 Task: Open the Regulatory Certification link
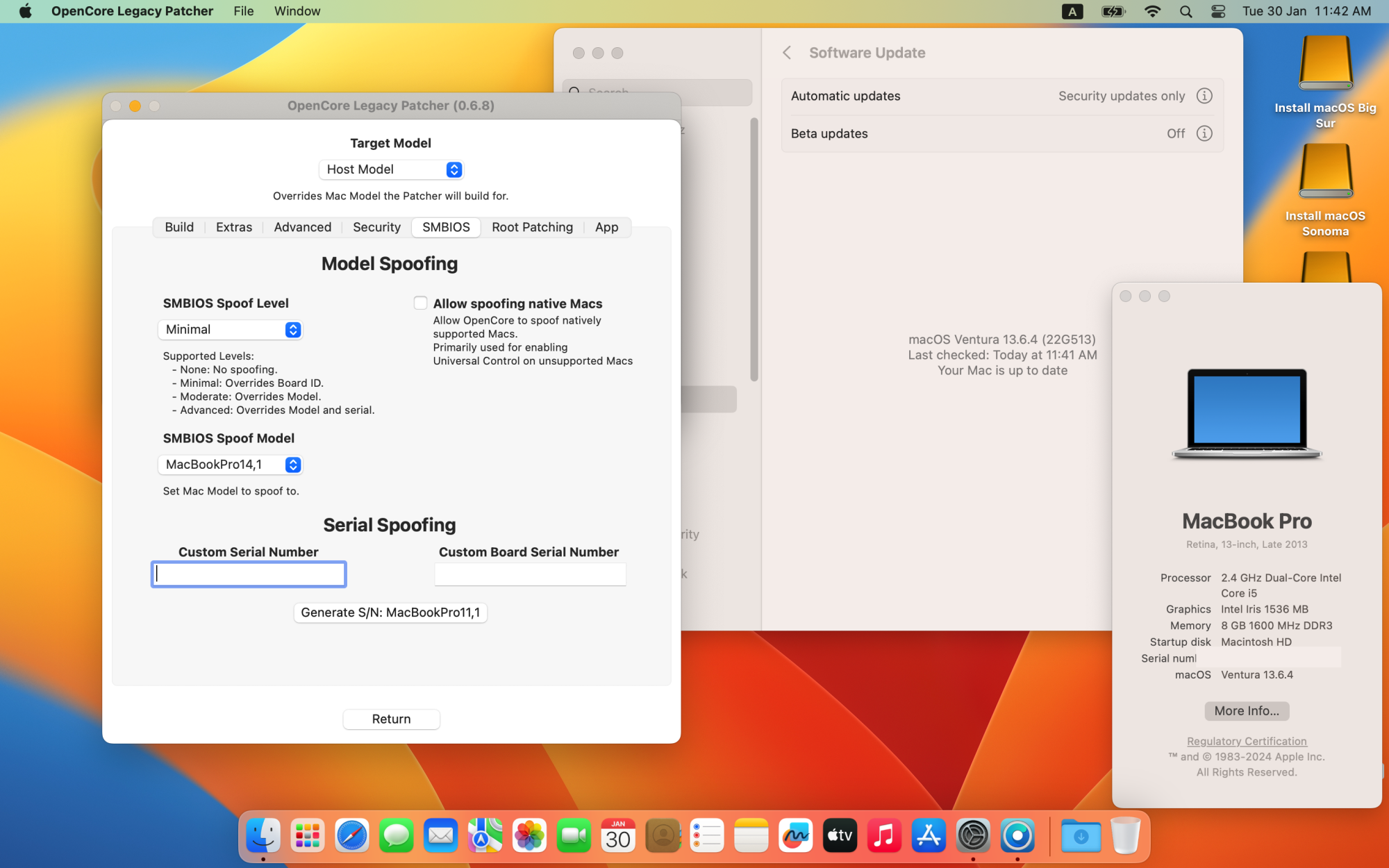[1247, 741]
